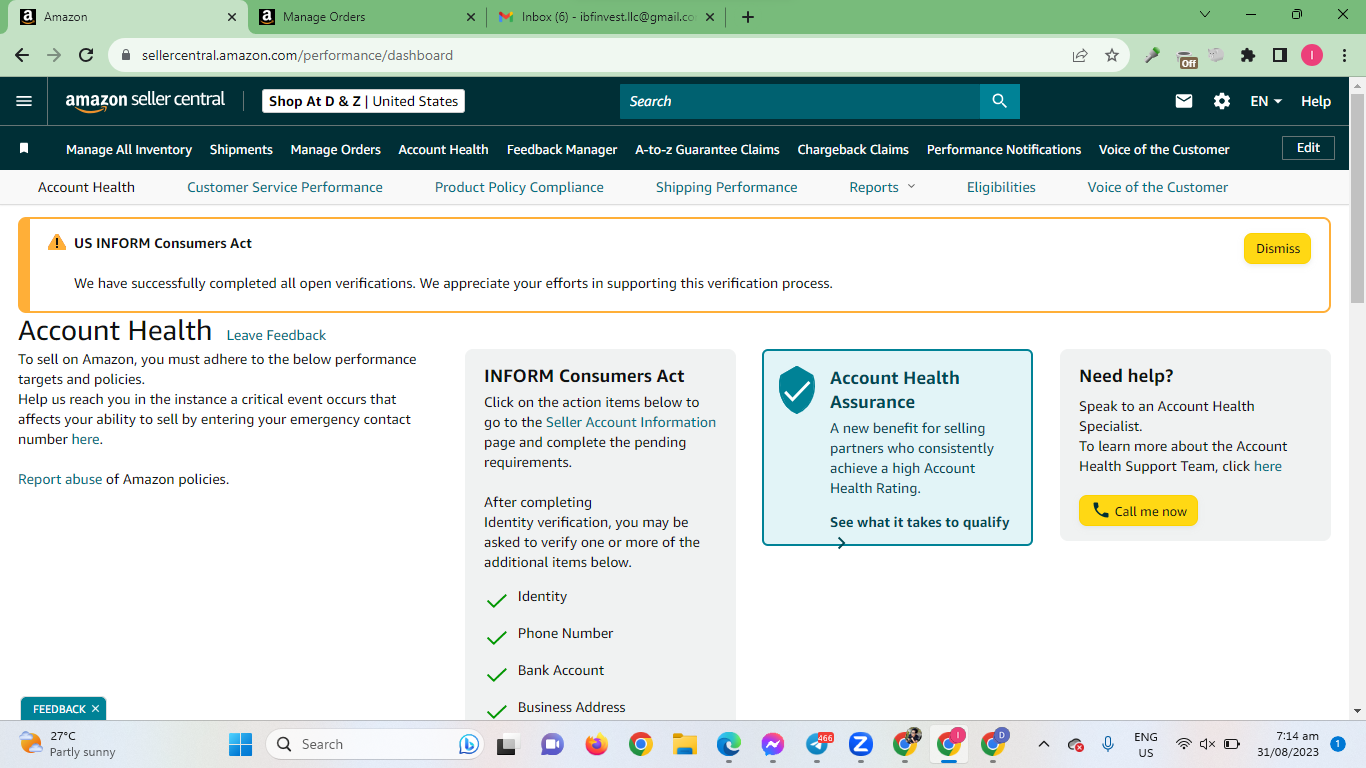
Task: Click the browser address bar URL
Action: [x=297, y=55]
